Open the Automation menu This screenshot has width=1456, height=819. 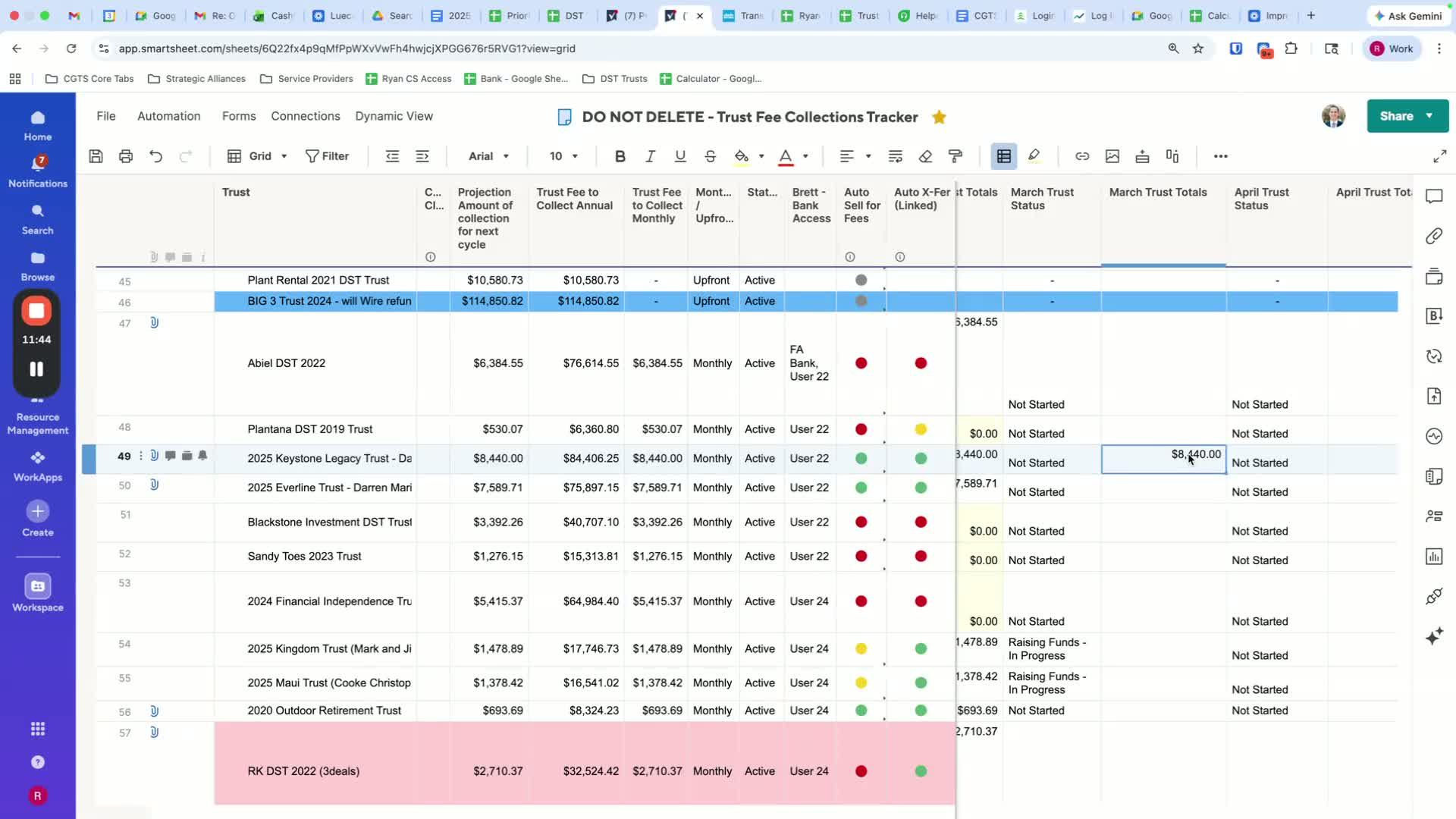[168, 116]
